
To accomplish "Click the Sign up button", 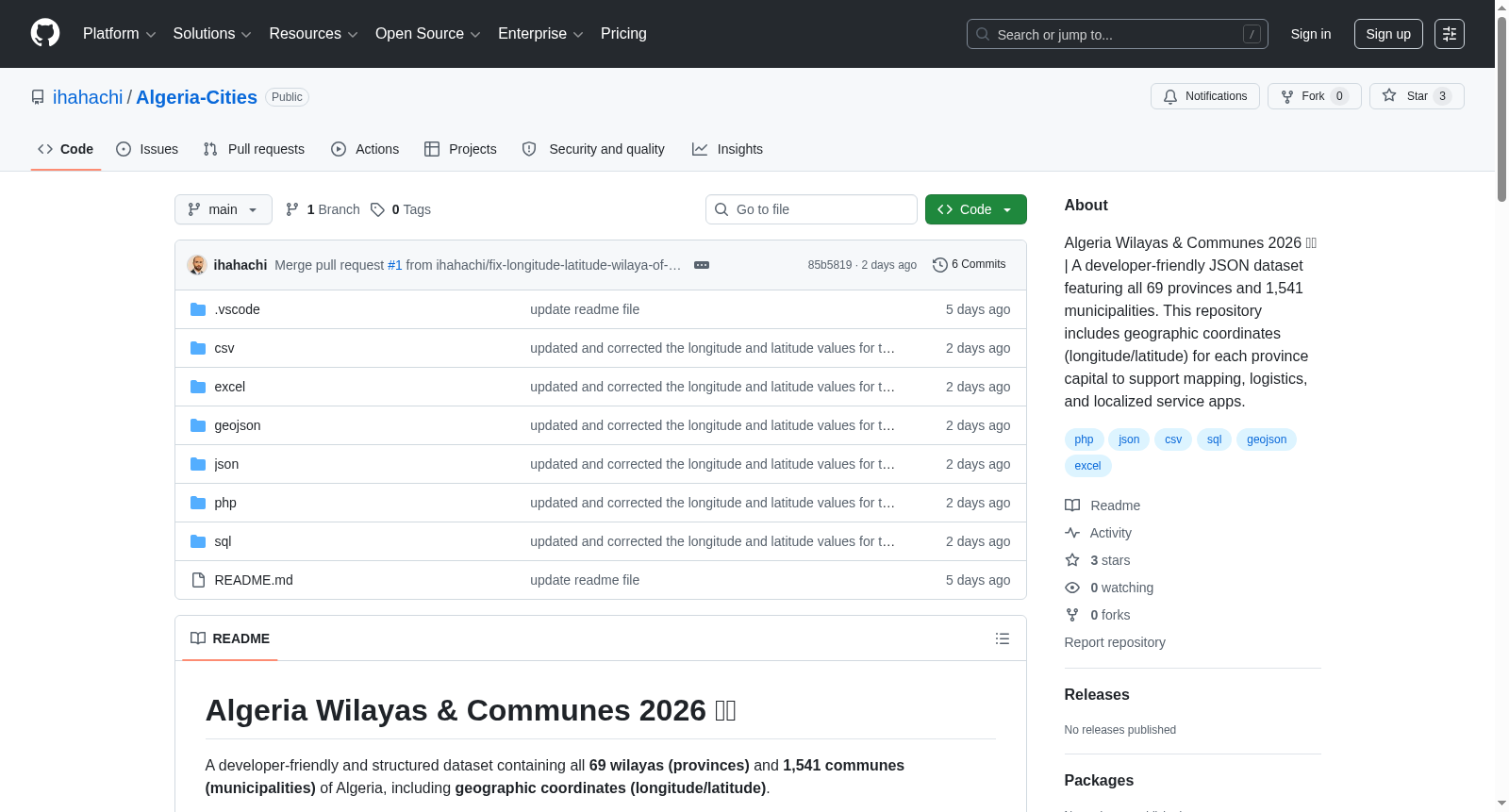I will tap(1388, 34).
